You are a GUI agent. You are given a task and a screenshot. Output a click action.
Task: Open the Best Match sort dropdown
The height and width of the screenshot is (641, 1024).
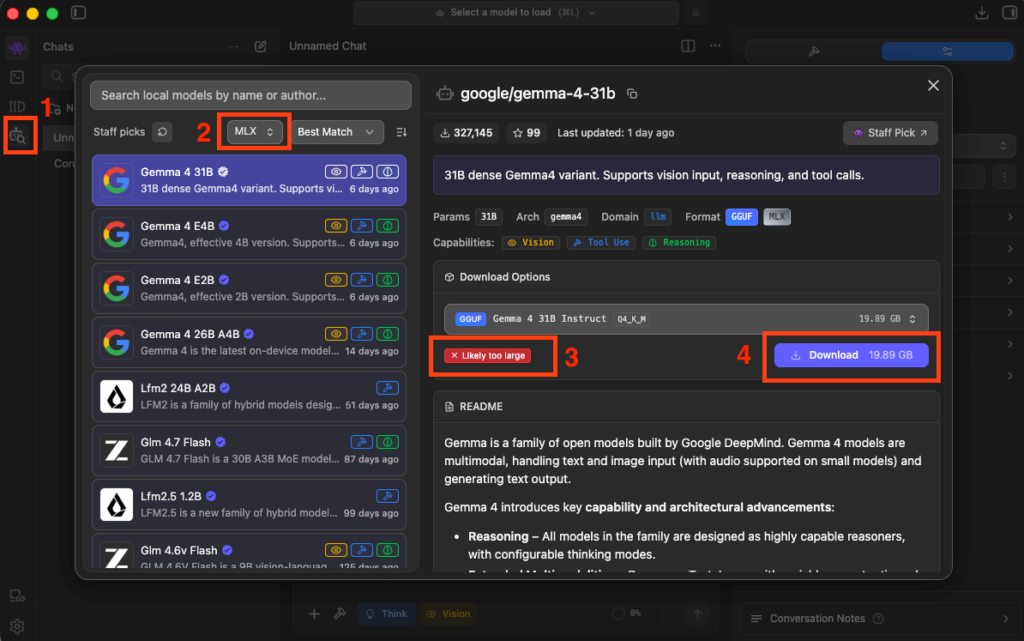point(336,132)
